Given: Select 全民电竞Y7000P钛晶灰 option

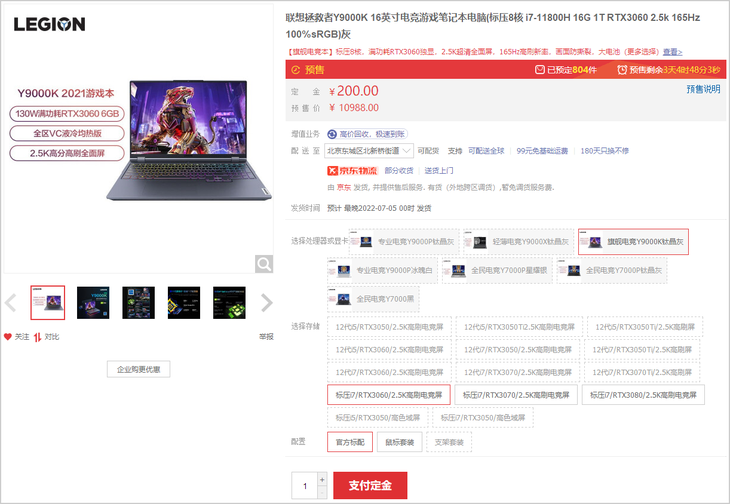Looking at the screenshot, I should (612, 270).
